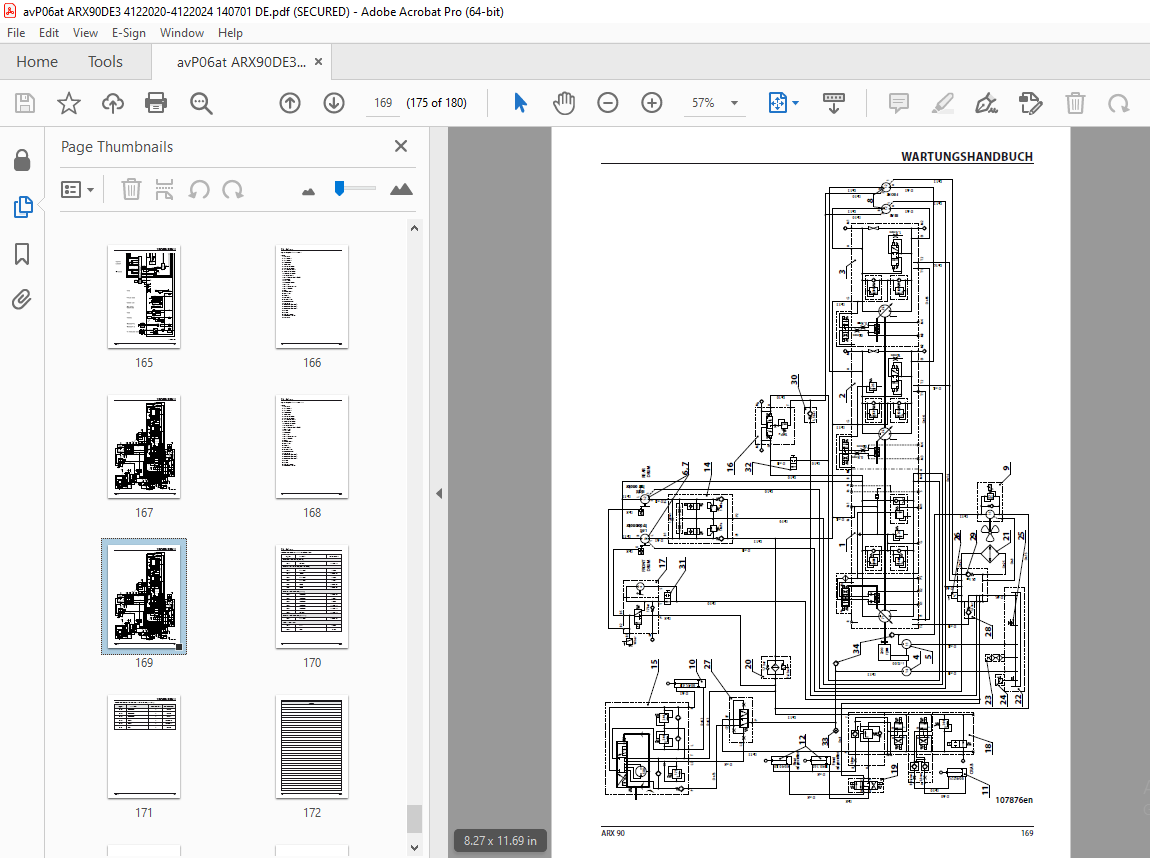
Task: Select page 167 thumbnail
Action: [144, 447]
